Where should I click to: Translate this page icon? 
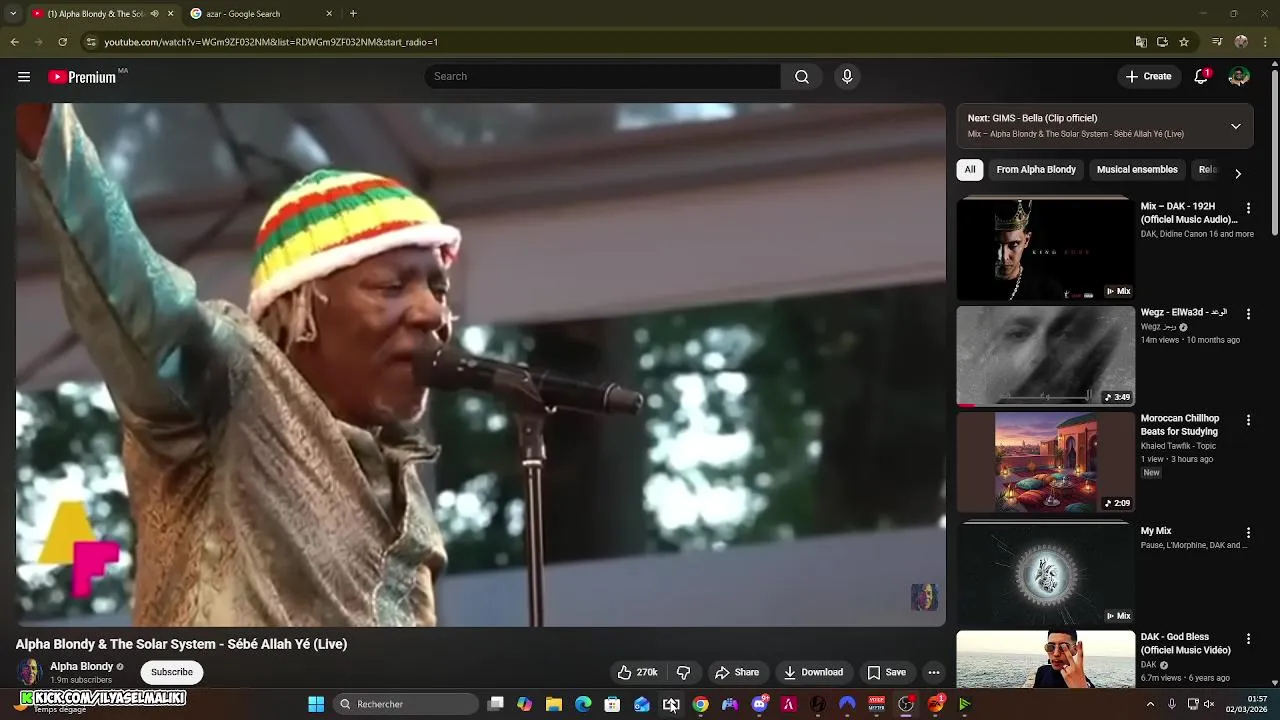pos(1141,42)
